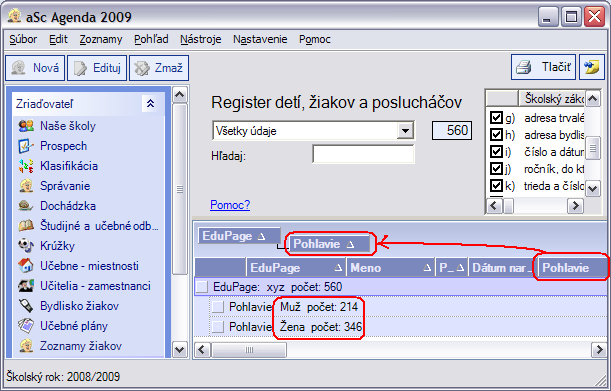611x391 pixels.
Task: Check the Pohlavie Muž row checkbox
Action: (218, 307)
